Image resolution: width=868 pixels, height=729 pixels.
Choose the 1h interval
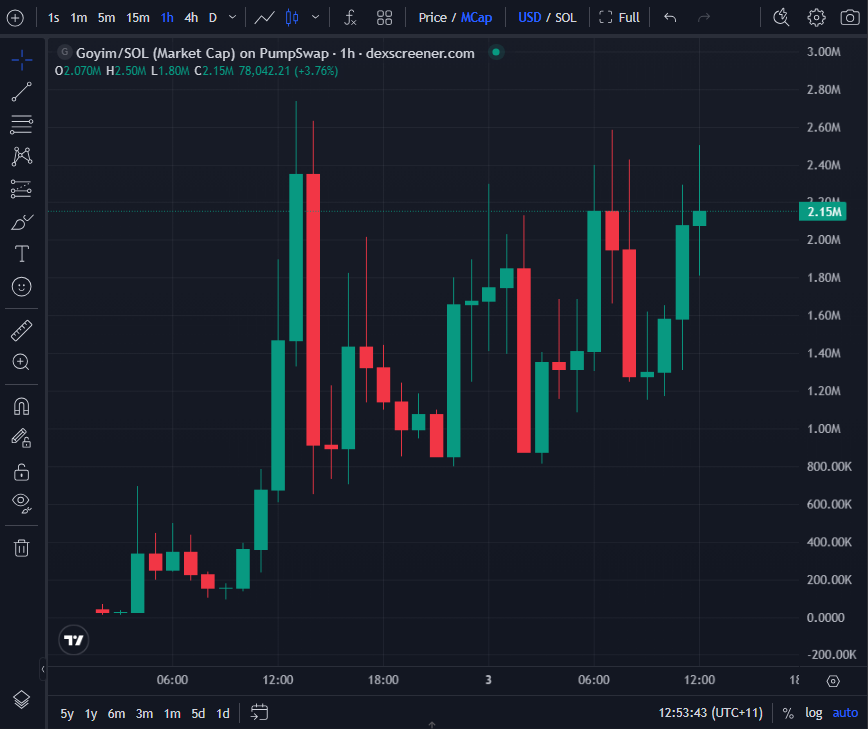click(167, 18)
